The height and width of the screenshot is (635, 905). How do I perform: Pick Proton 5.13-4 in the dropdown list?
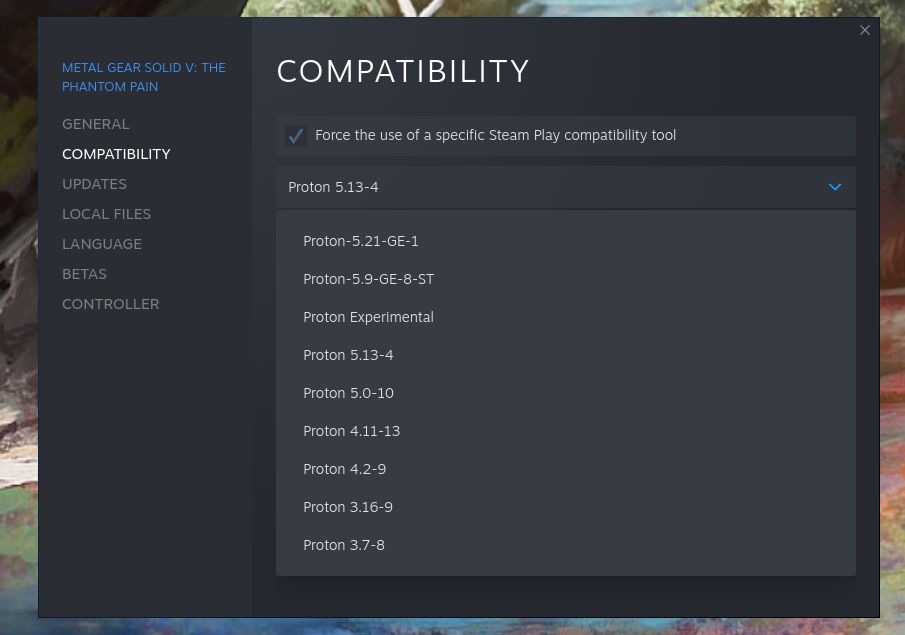[348, 355]
